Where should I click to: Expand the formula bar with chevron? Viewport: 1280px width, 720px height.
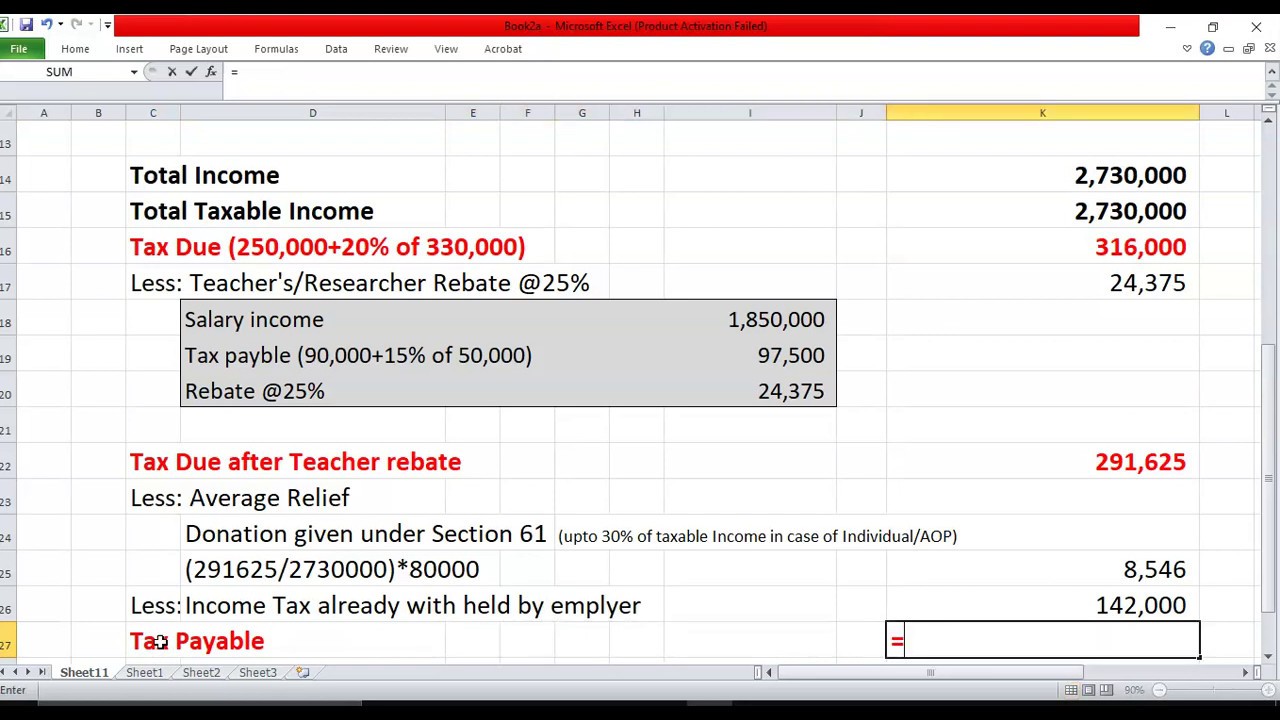click(x=1270, y=72)
